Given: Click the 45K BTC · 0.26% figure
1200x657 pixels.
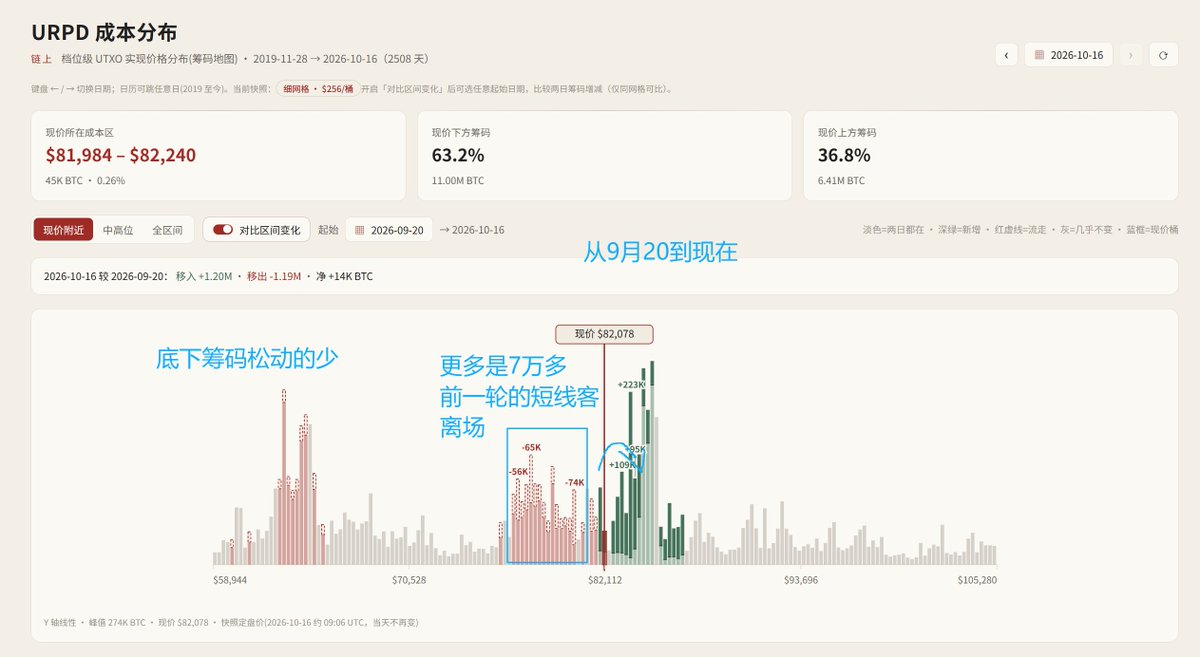Looking at the screenshot, I should [85, 181].
